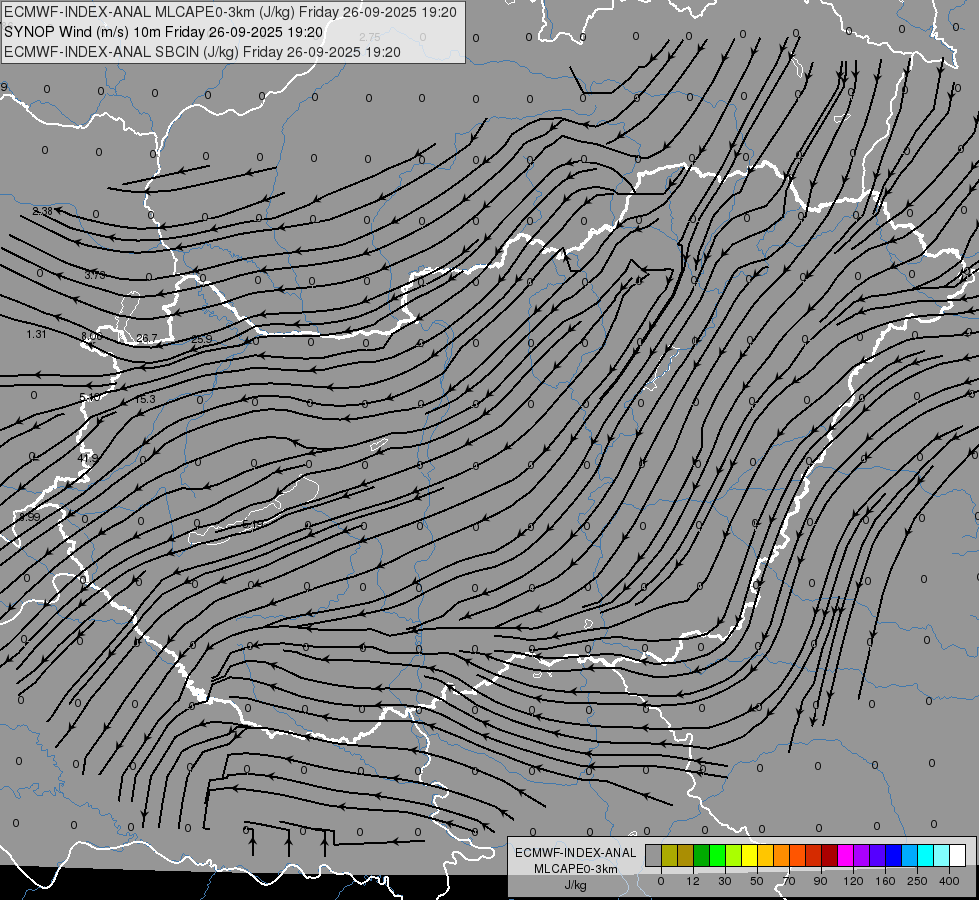This screenshot has height=900, width=979.
Task: Click the map value 5.13 on the lake
Action: pyautogui.click(x=253, y=524)
